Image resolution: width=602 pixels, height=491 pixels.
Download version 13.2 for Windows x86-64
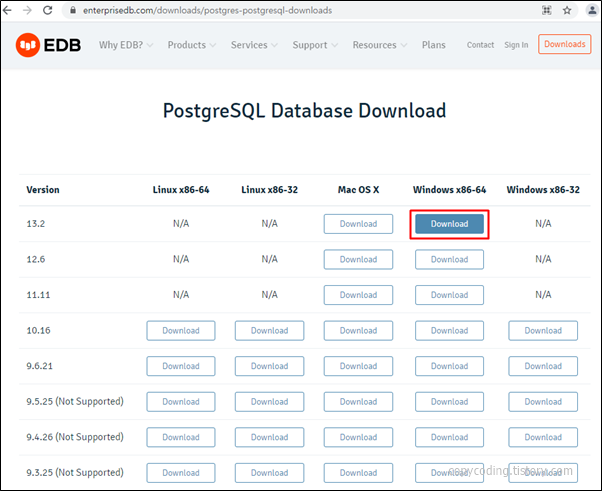[x=449, y=224]
